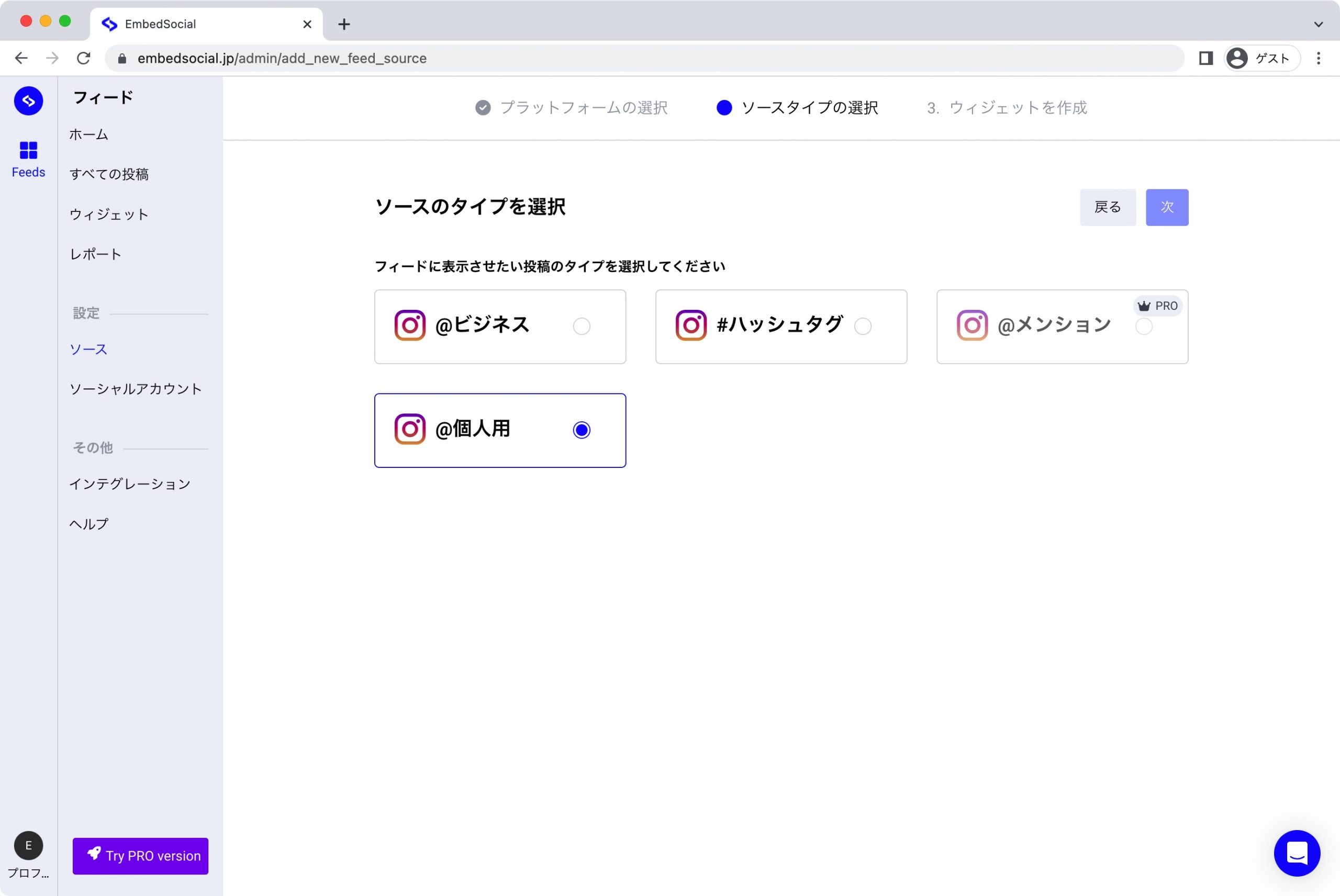Open すべての投稿 menu item
The image size is (1340, 896).
point(109,174)
